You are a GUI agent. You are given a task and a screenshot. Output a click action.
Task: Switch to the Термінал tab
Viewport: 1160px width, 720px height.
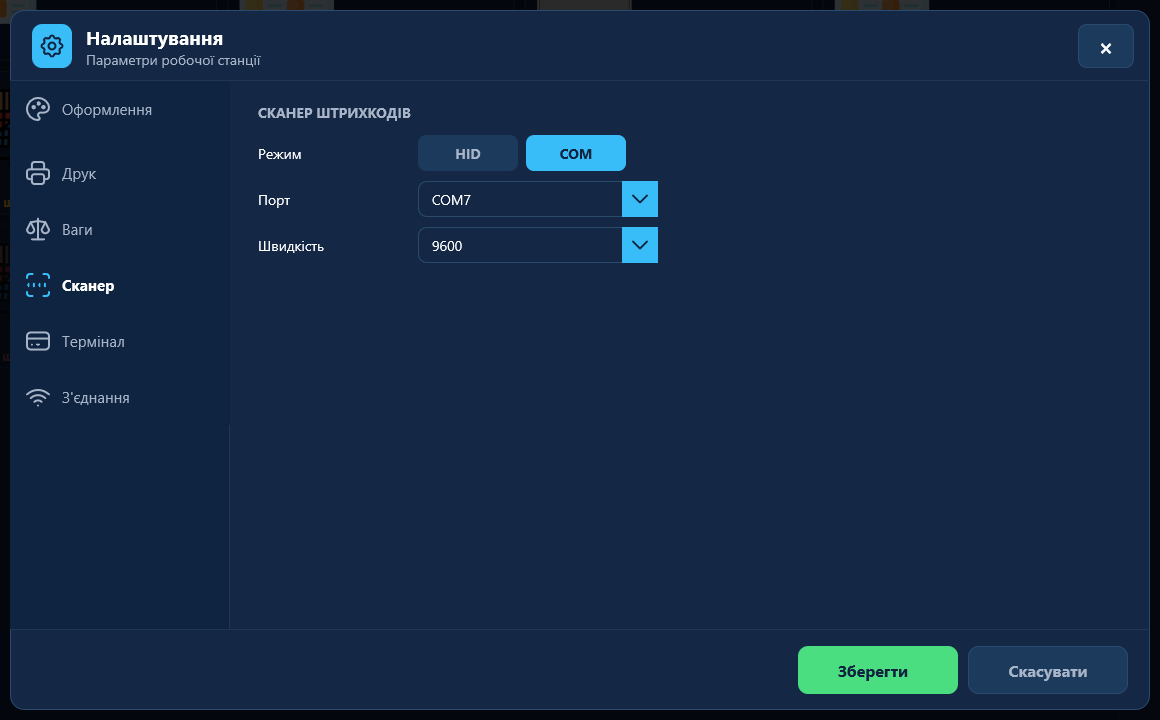click(120, 341)
